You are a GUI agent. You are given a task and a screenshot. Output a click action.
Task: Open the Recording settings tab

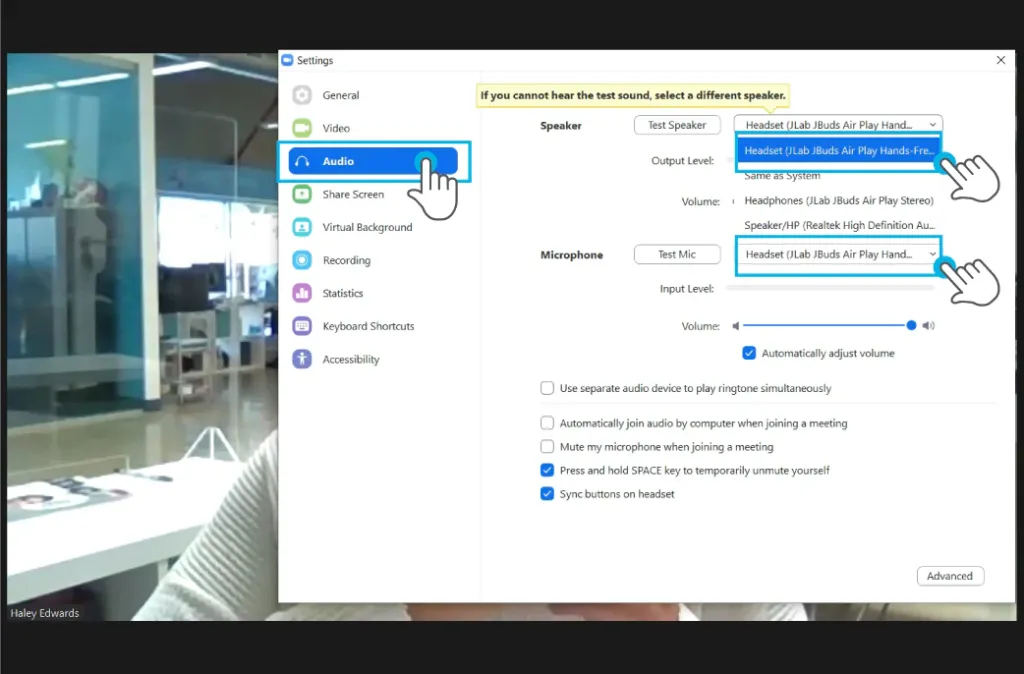[346, 261]
